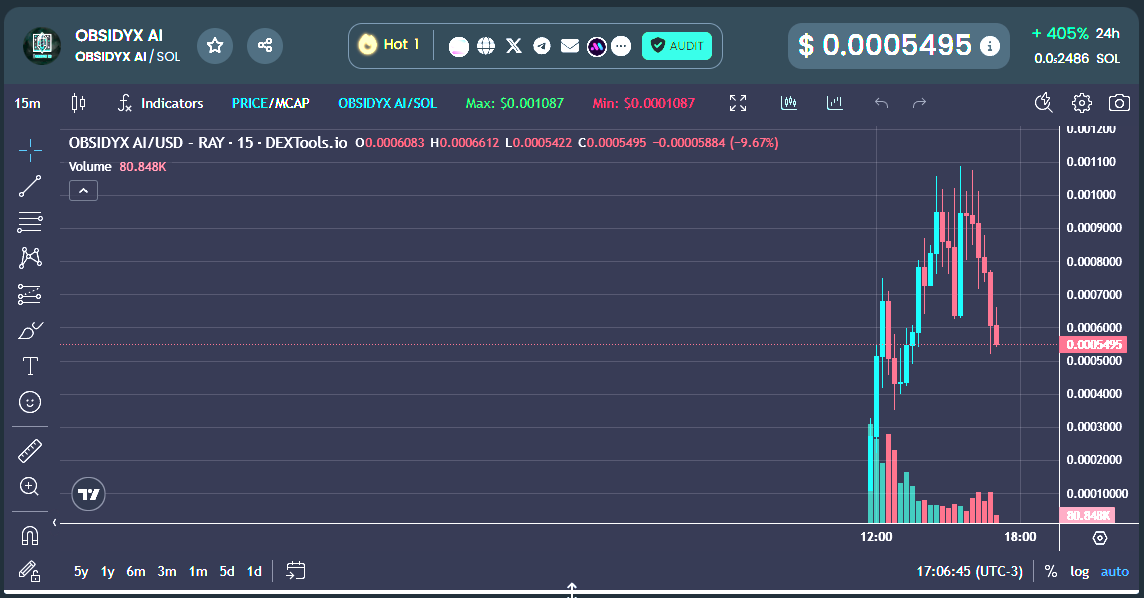Image resolution: width=1144 pixels, height=598 pixels.
Task: Toggle log scale mode
Action: [1080, 572]
